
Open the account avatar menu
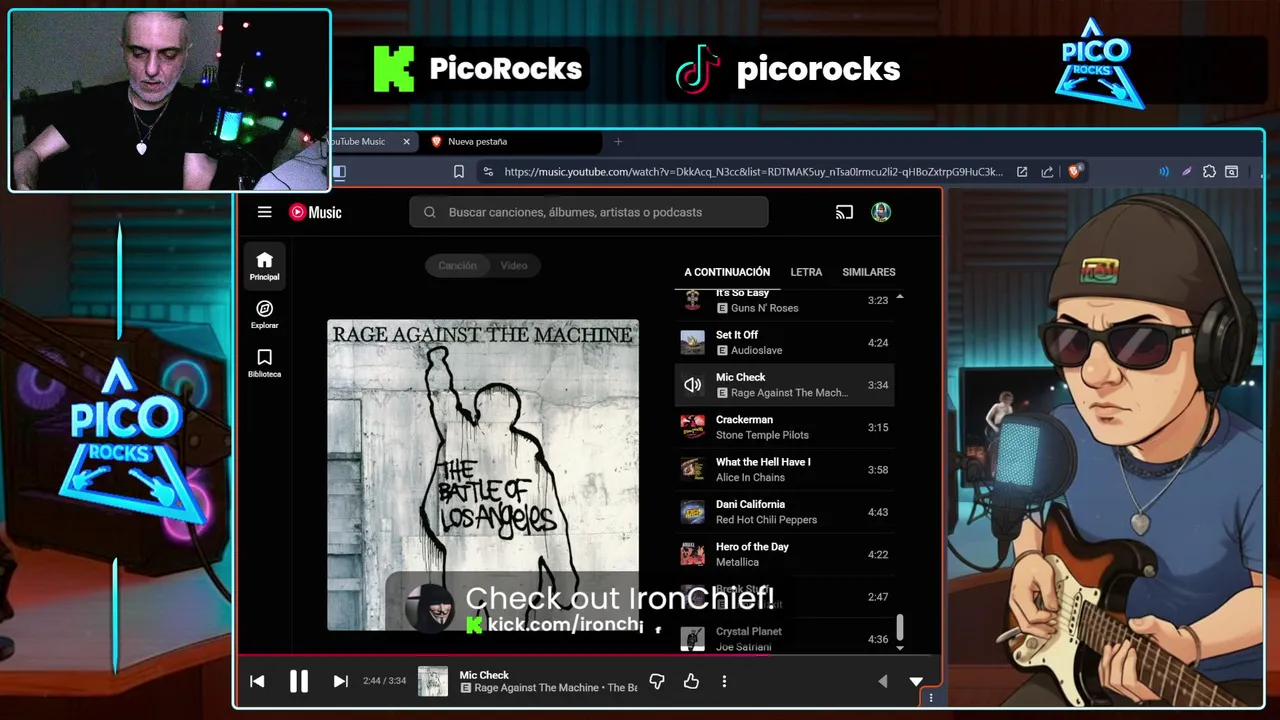point(881,212)
